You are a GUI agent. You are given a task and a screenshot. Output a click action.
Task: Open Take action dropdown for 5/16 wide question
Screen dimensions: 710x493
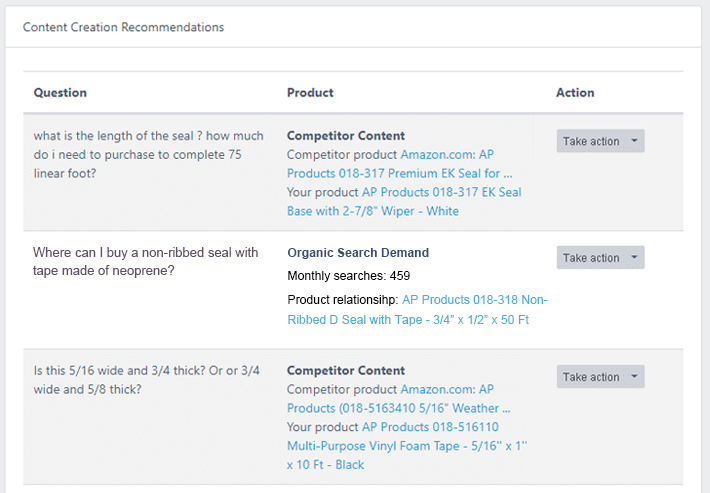pyautogui.click(x=600, y=377)
